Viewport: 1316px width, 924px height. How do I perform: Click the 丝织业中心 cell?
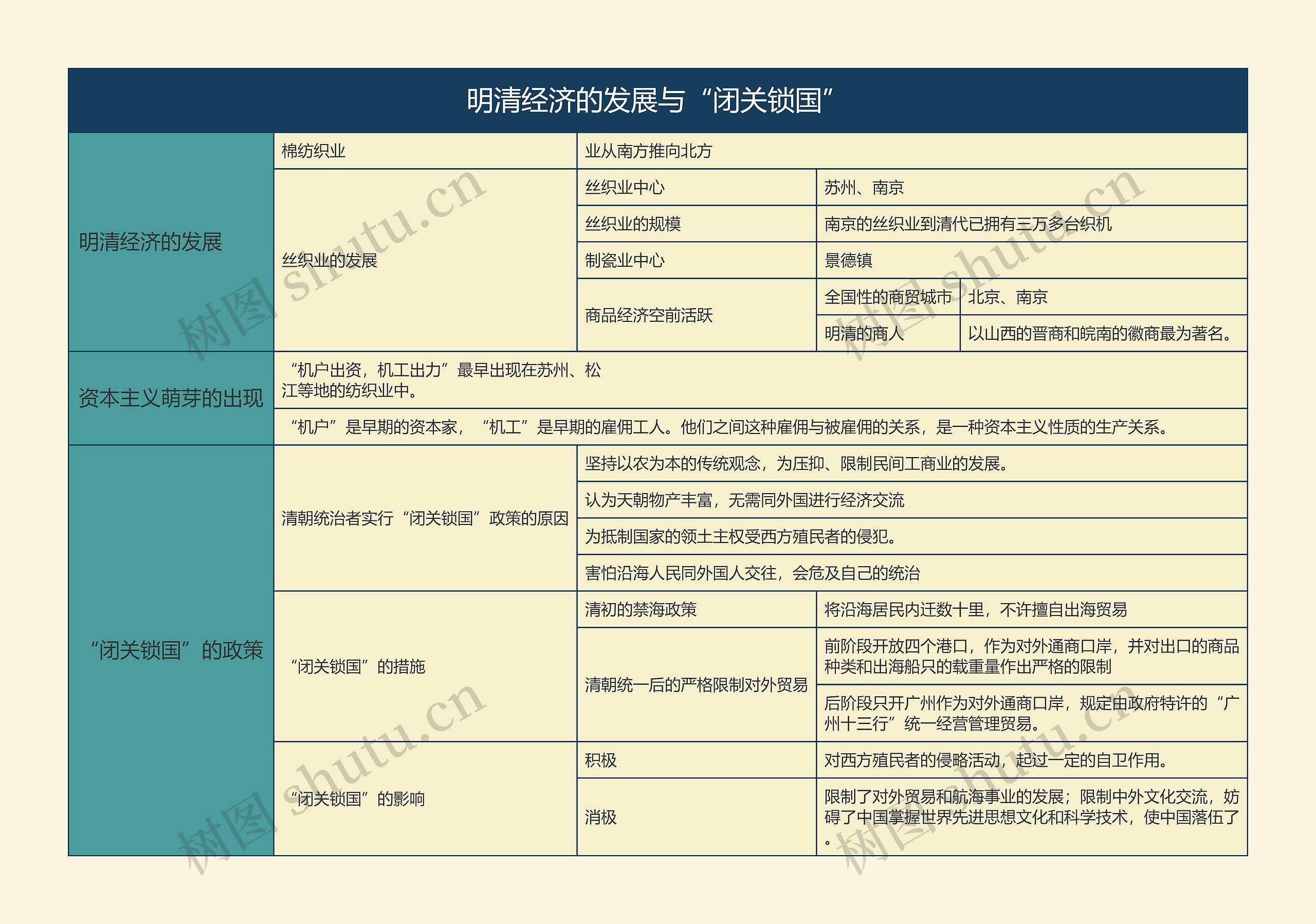click(x=697, y=188)
